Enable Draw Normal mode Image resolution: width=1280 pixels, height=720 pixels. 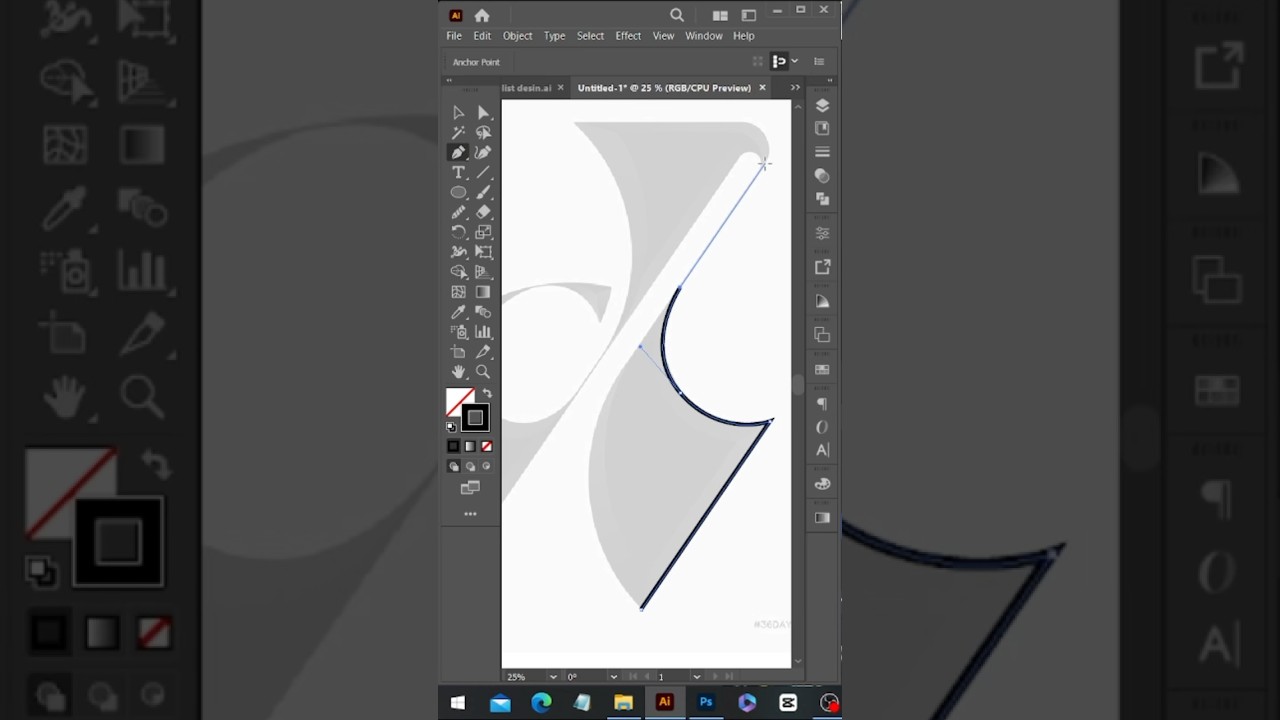pyautogui.click(x=454, y=466)
